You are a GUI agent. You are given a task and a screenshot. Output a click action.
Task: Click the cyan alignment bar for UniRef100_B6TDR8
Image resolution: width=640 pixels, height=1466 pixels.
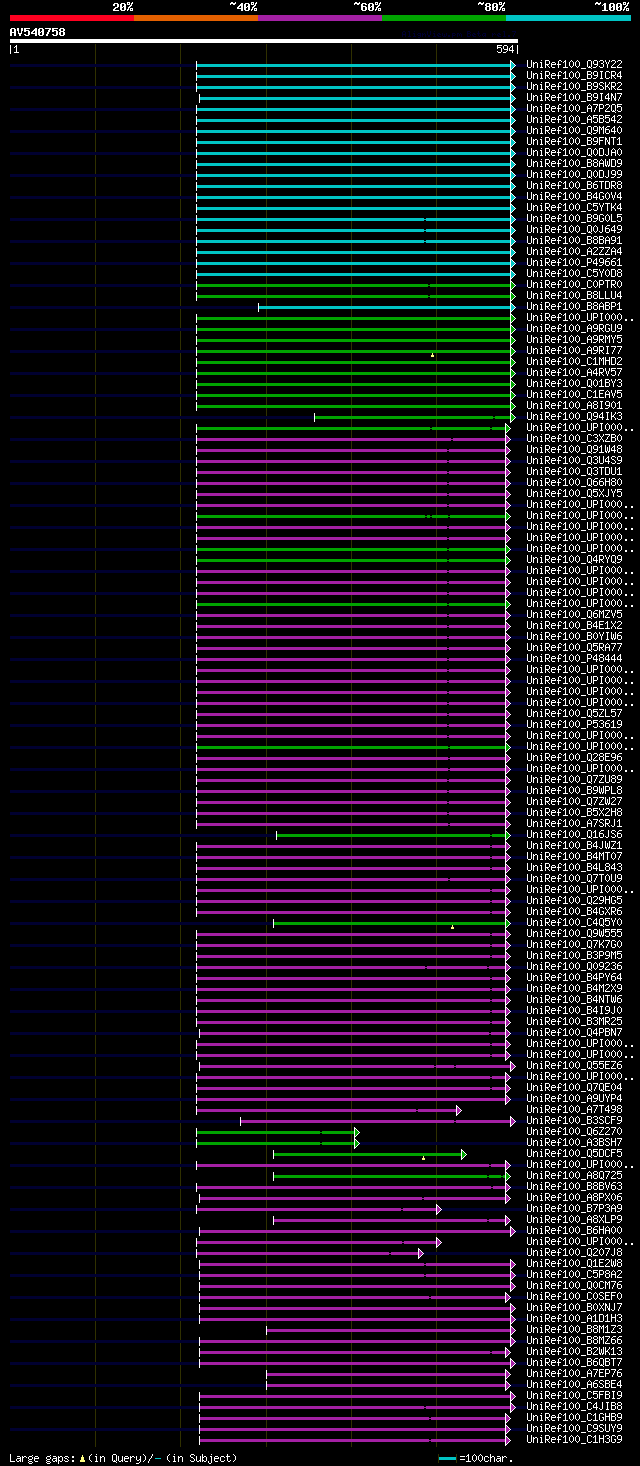click(x=354, y=186)
